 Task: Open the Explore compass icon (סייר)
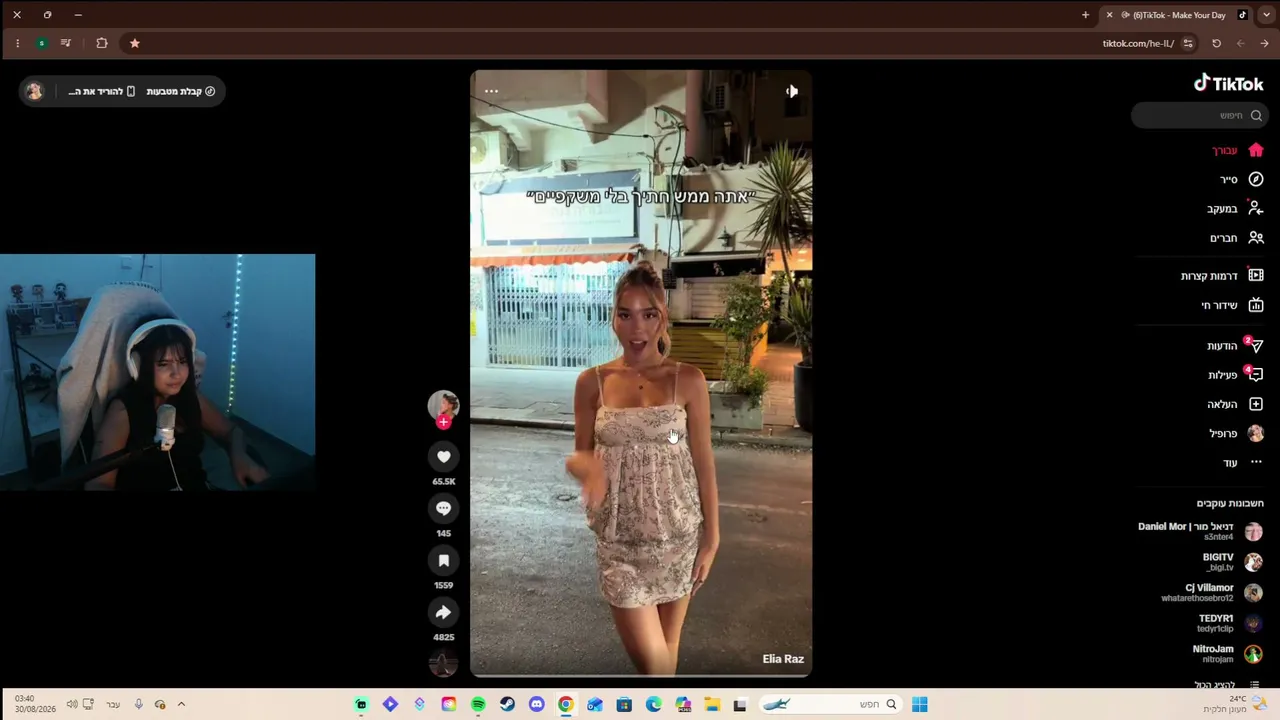1256,179
